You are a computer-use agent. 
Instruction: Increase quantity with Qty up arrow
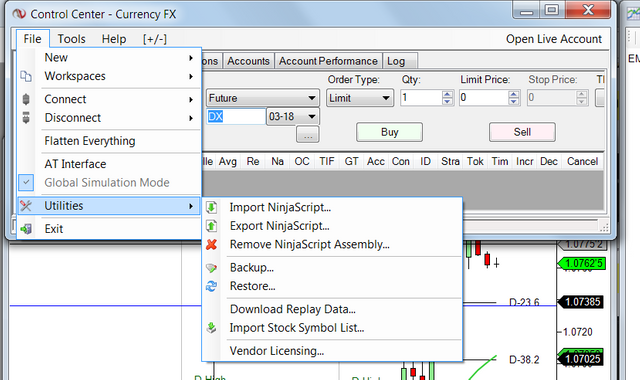point(447,94)
